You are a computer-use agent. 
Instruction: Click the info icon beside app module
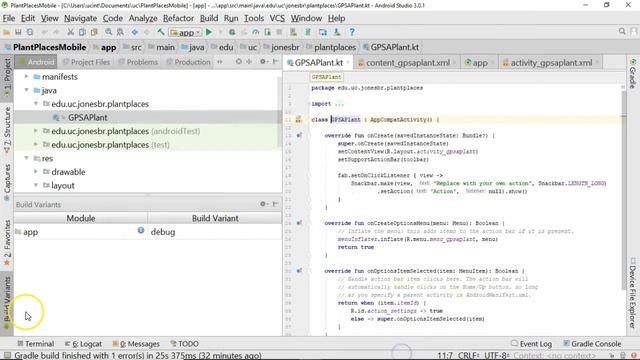(x=141, y=231)
